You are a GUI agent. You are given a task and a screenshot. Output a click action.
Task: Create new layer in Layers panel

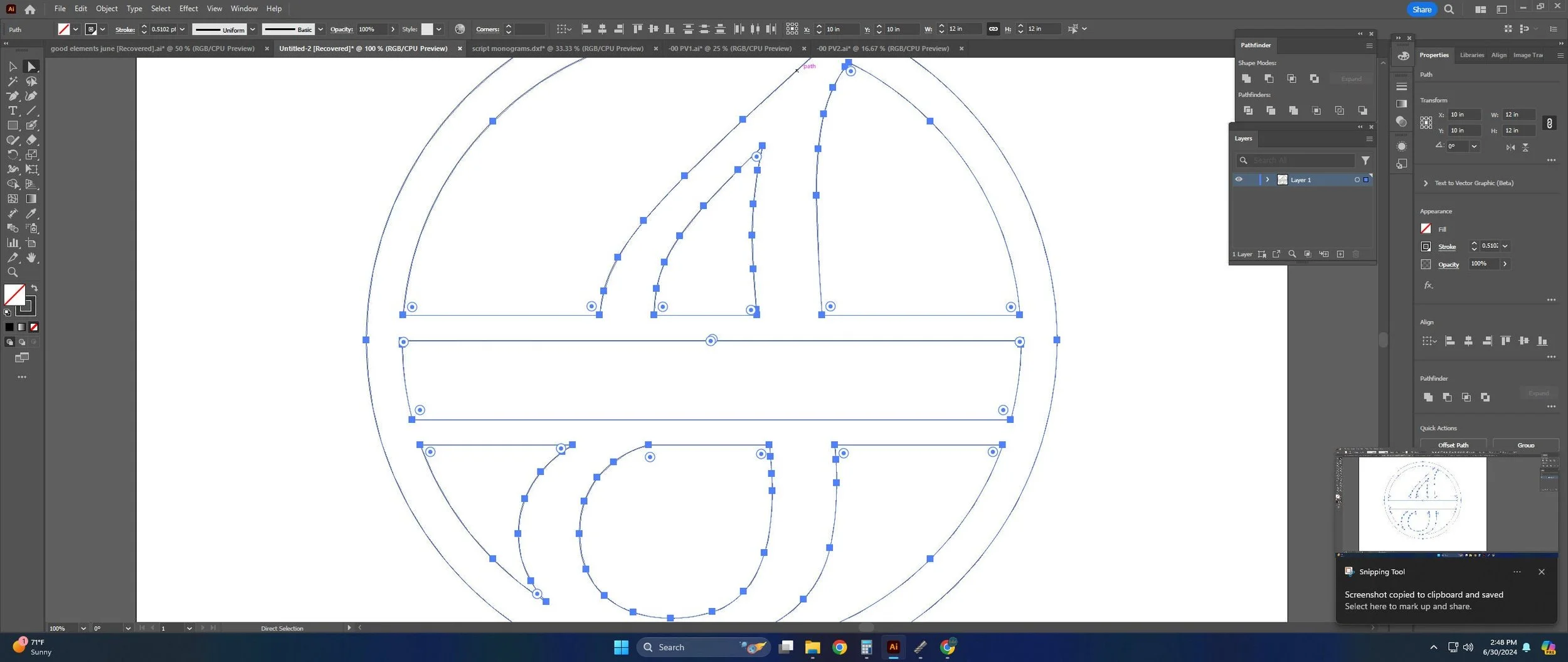coord(1340,254)
